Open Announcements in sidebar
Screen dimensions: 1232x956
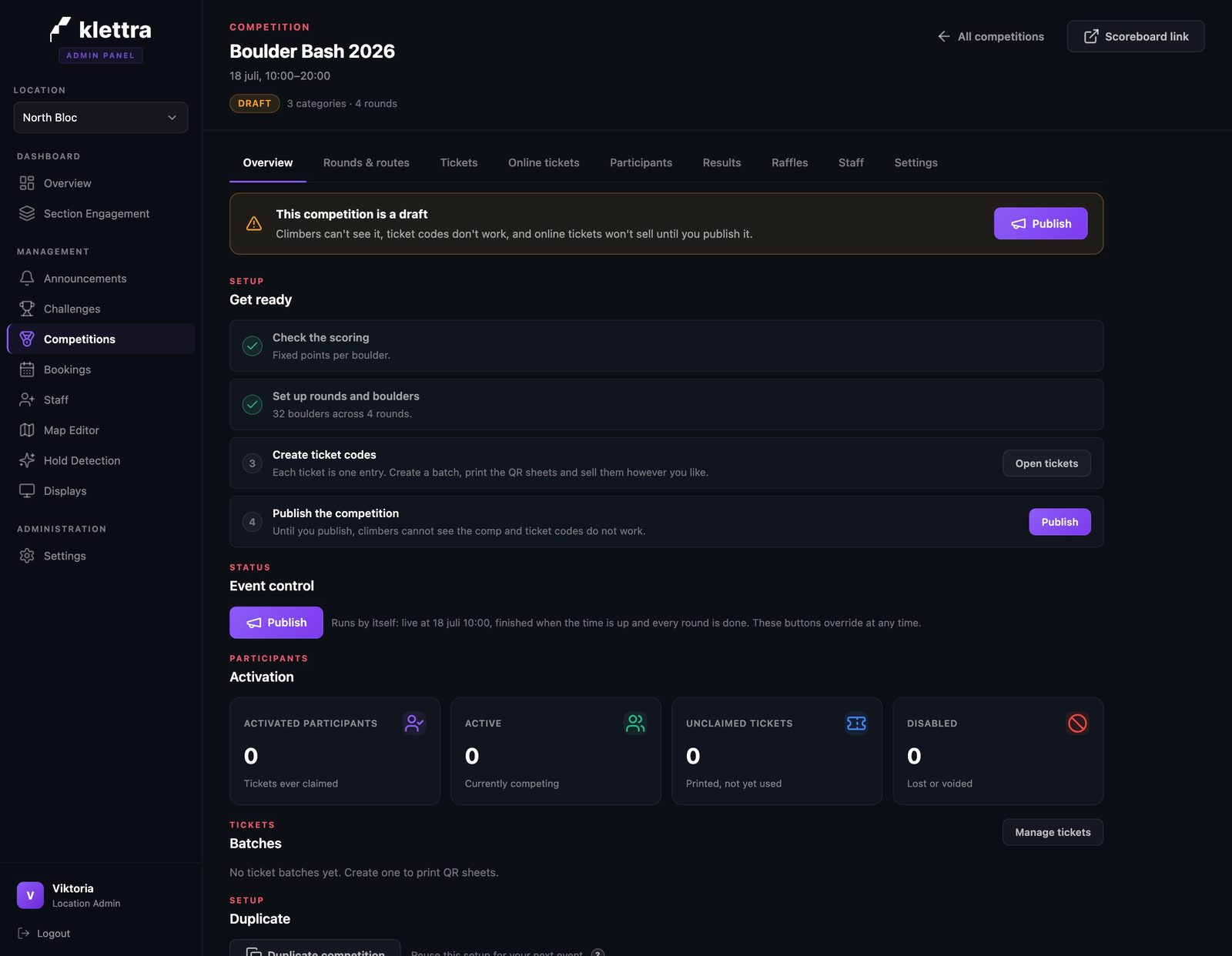point(101,278)
